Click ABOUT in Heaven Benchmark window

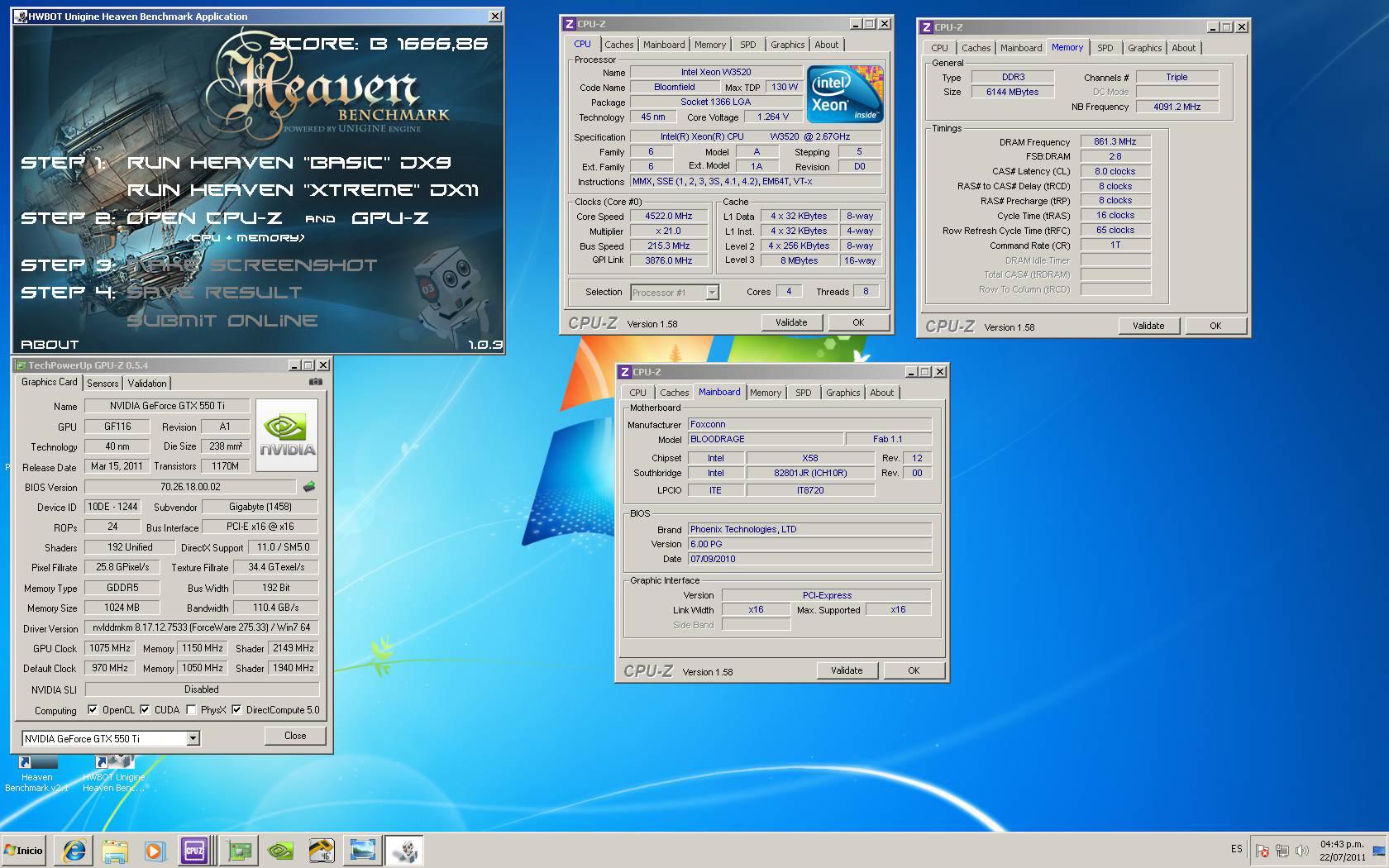click(50, 344)
